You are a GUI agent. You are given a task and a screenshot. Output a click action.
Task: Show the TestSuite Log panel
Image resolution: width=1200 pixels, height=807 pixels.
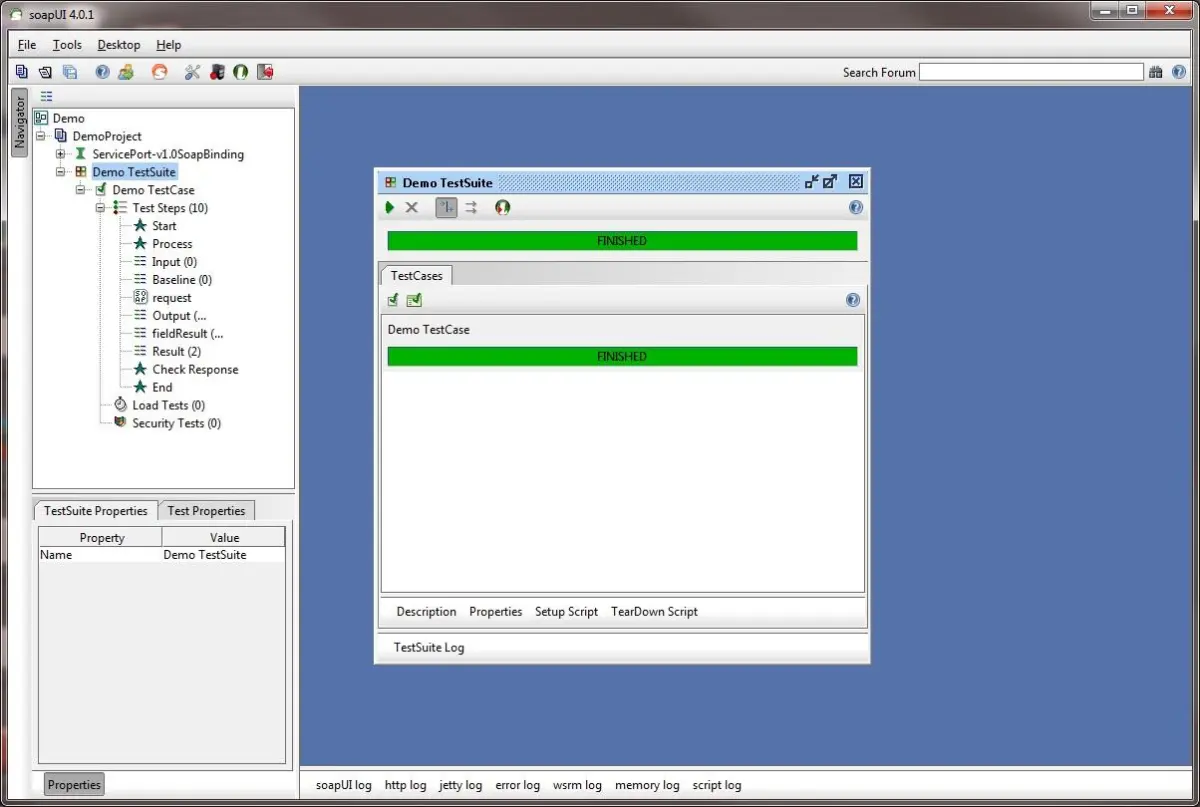click(429, 648)
